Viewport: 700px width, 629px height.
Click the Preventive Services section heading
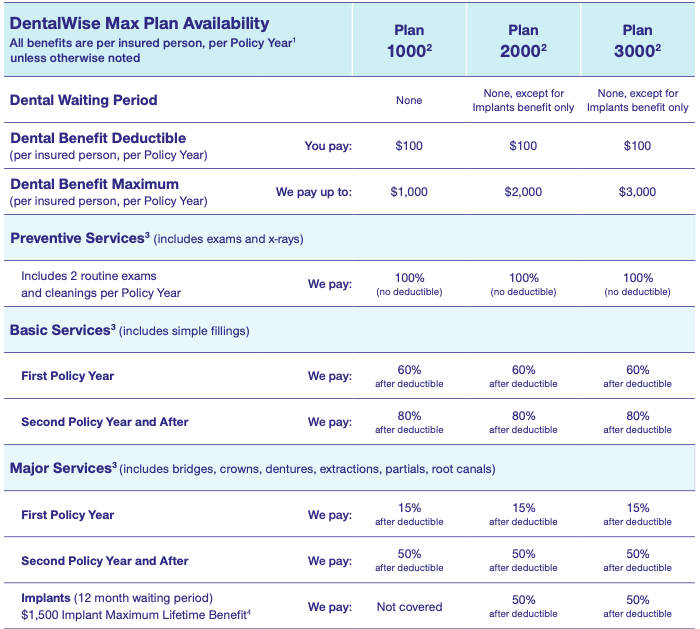click(x=80, y=238)
